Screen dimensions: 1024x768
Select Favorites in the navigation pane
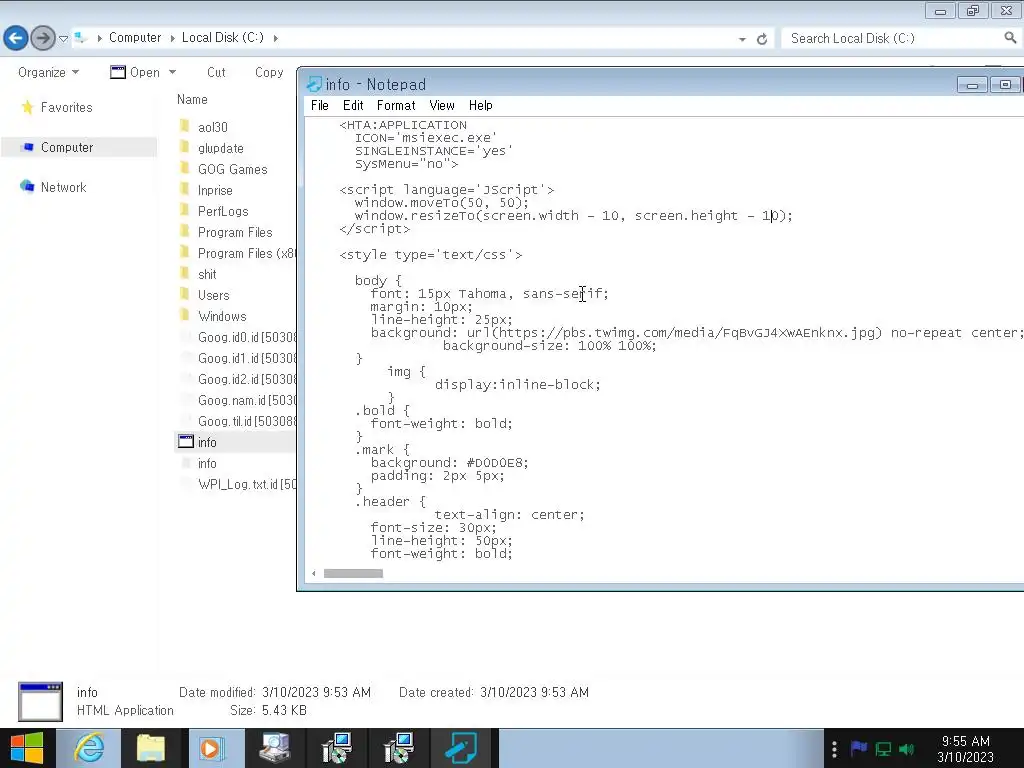pos(67,107)
